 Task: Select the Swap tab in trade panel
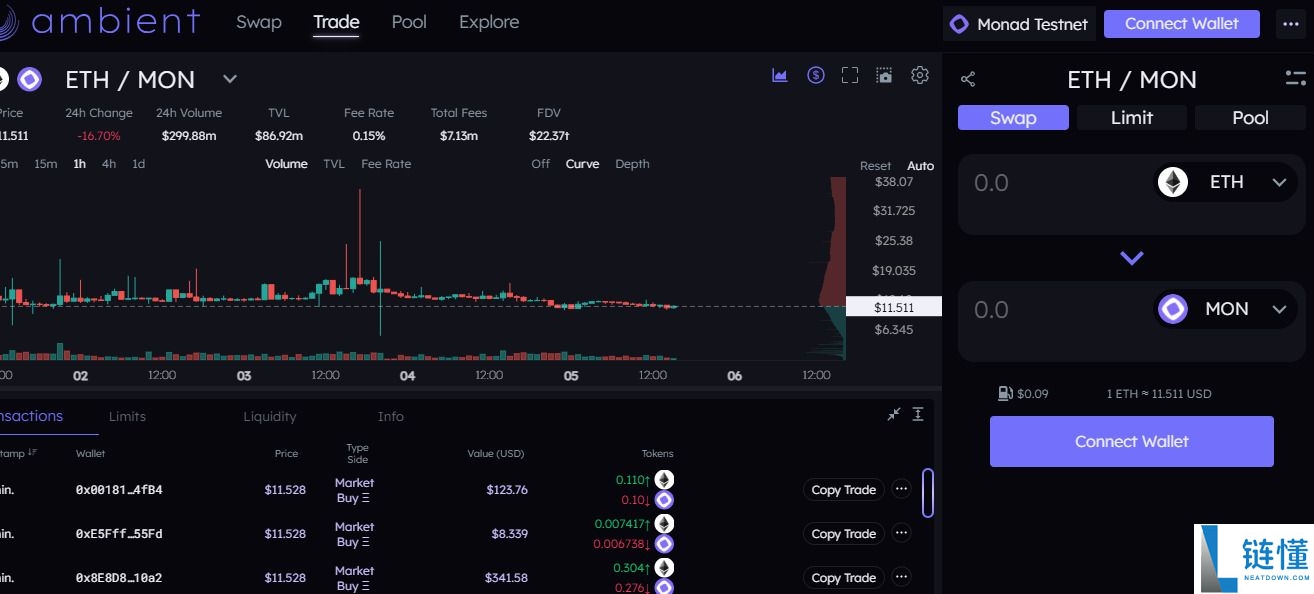click(1013, 117)
